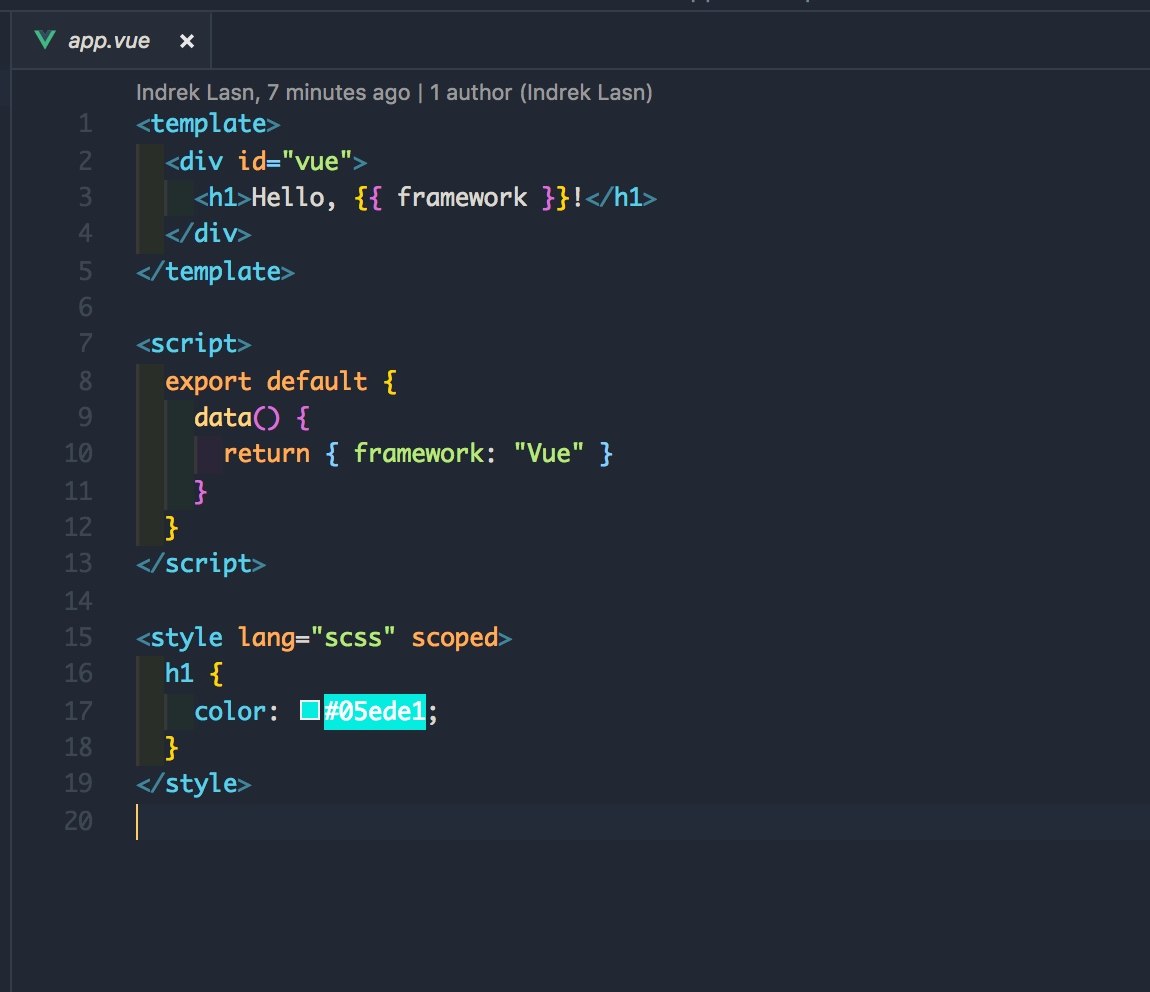Open the color picker swatch before #05ede1
The image size is (1150, 992).
[x=310, y=710]
